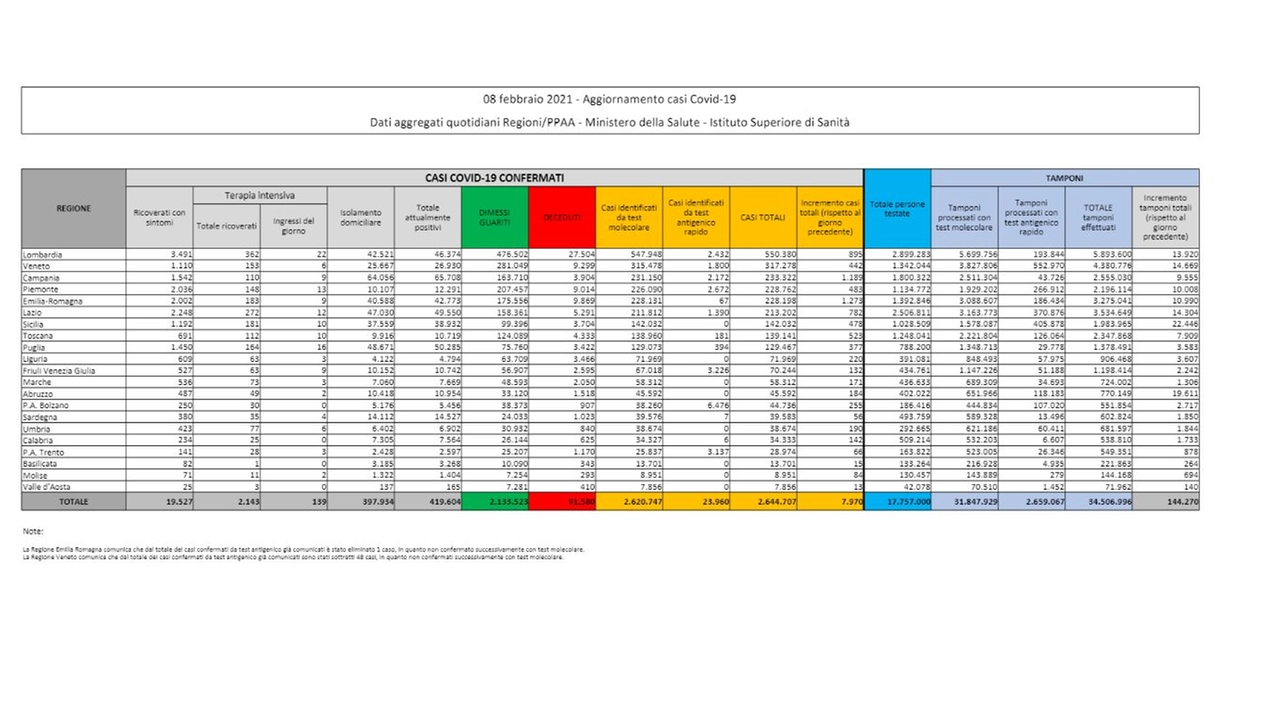Click the red 'DECEDUTI' header
Screen dimensions: 1280x720
[x=562, y=217]
